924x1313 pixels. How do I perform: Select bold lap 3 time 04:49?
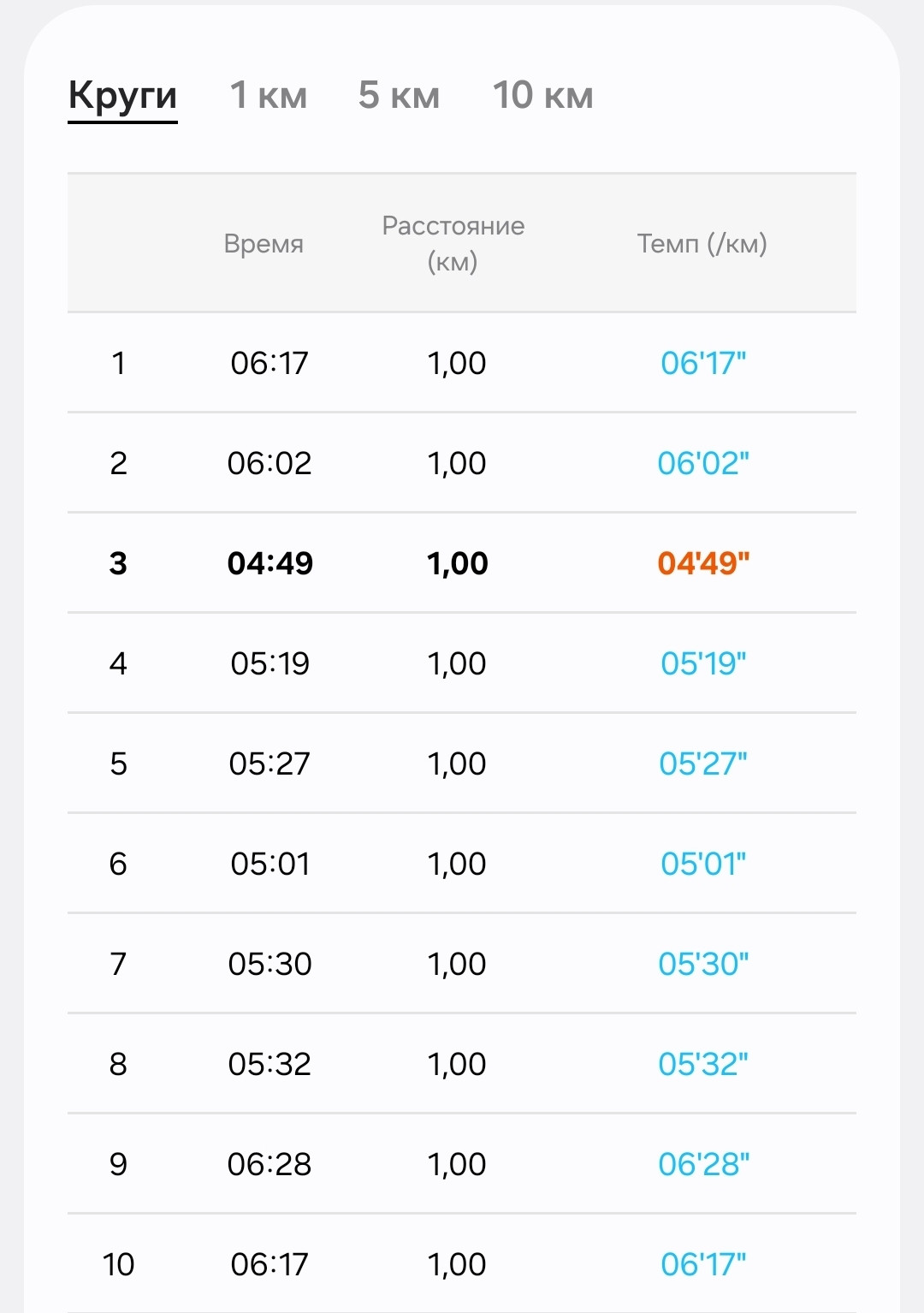270,563
